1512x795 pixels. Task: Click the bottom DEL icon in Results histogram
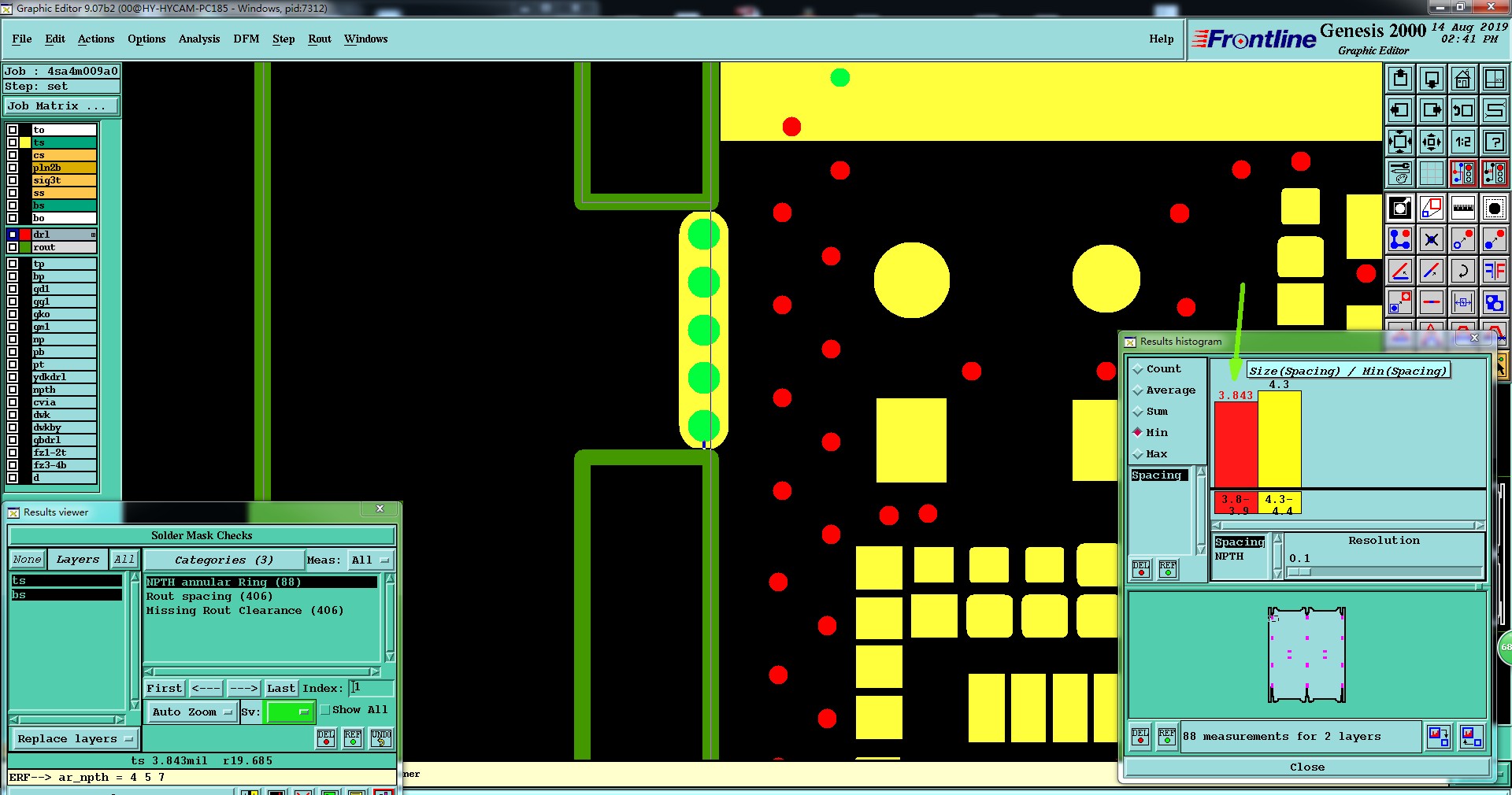tap(1140, 736)
